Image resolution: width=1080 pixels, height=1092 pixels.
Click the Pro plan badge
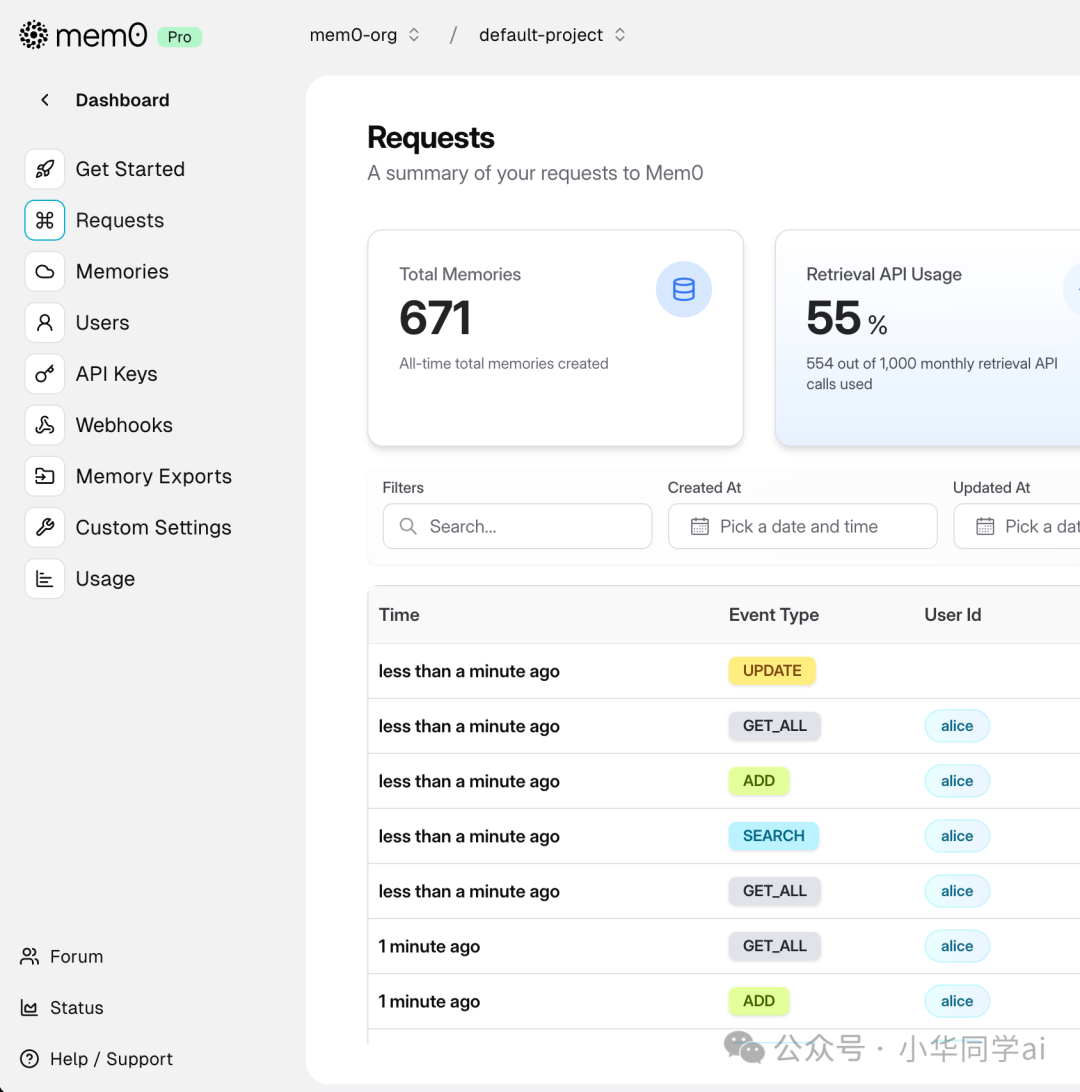click(x=180, y=37)
